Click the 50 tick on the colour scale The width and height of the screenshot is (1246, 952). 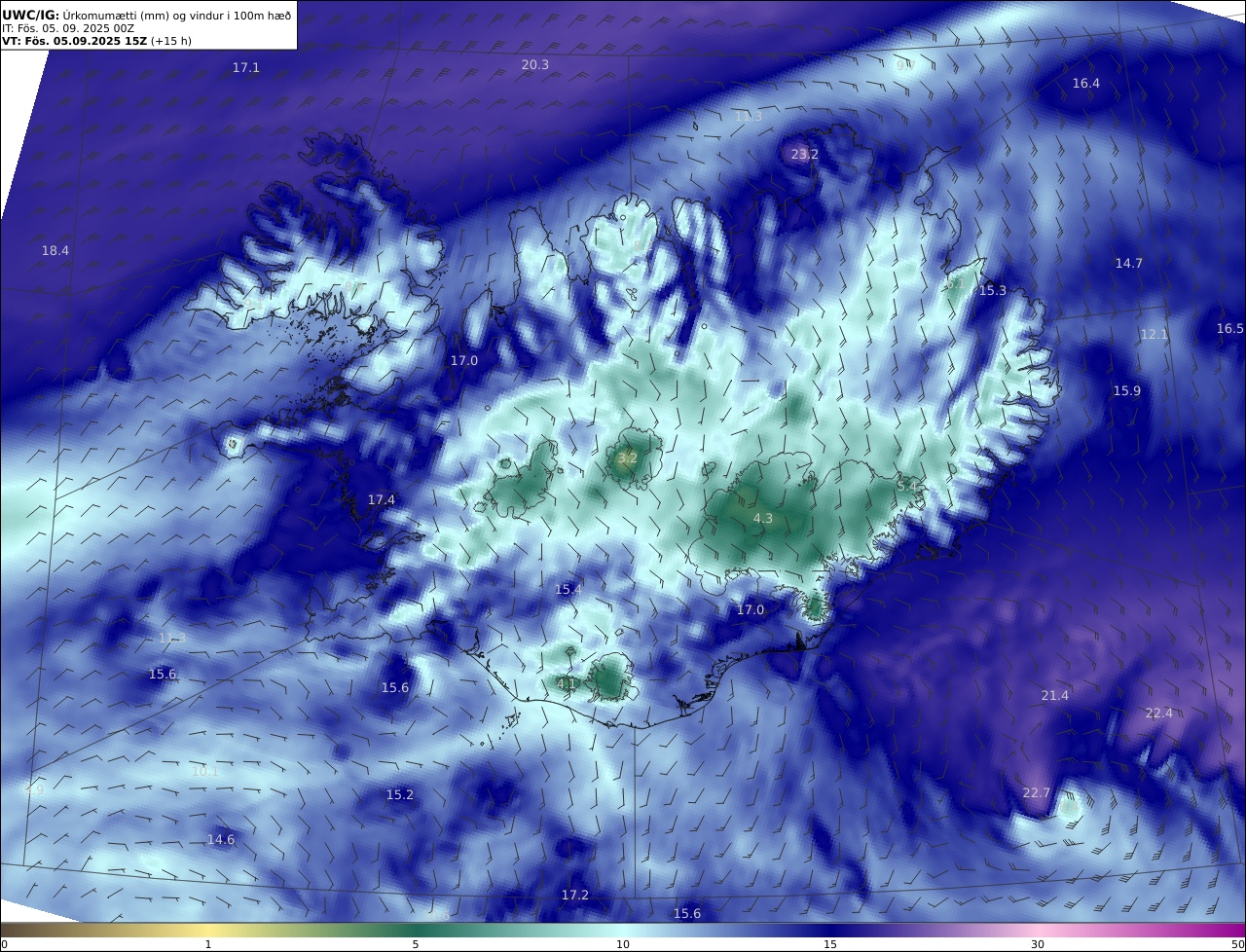tap(1237, 944)
